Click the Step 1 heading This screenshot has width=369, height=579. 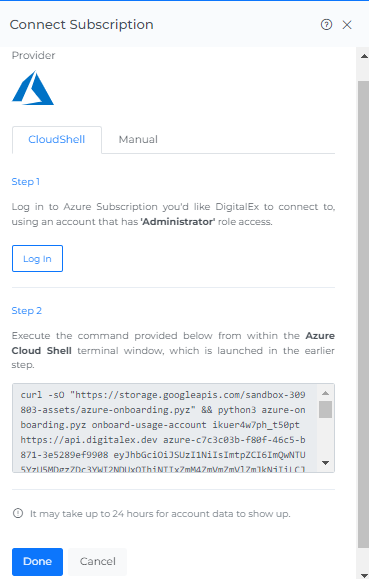click(26, 182)
